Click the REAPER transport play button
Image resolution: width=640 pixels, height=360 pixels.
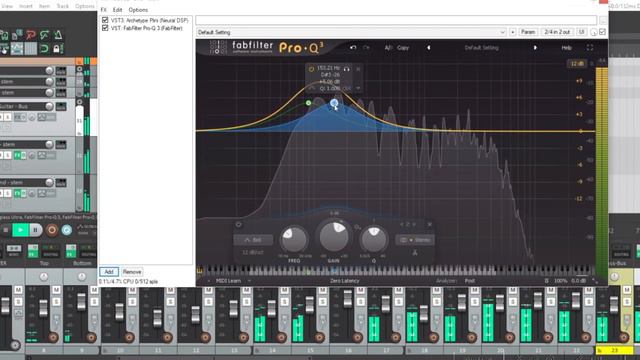click(x=20, y=230)
